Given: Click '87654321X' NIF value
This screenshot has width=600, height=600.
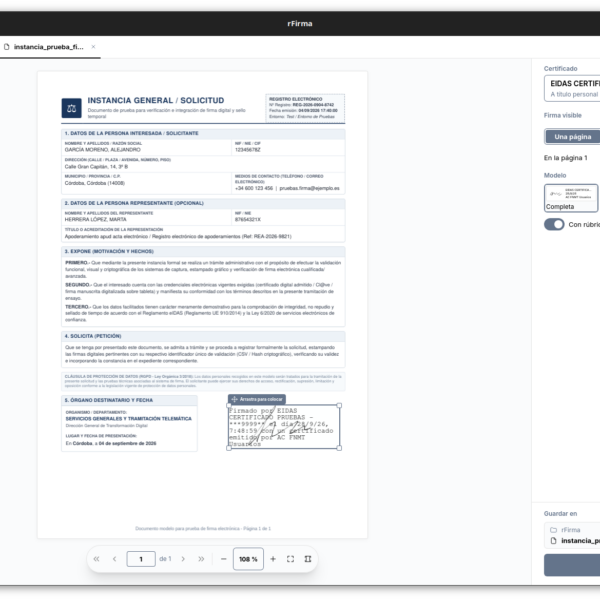Looking at the screenshot, I should [x=248, y=219].
